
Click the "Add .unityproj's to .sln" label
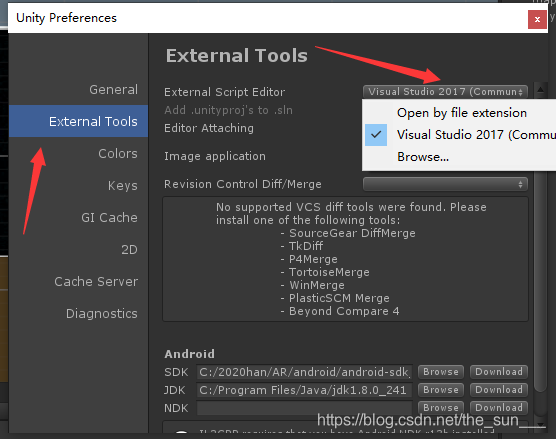228,110
